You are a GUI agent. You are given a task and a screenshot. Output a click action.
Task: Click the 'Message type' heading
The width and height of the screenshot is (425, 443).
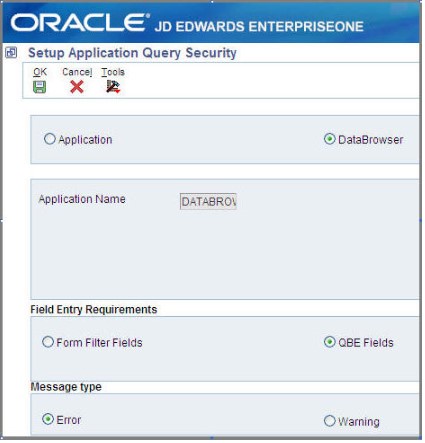[x=66, y=387]
